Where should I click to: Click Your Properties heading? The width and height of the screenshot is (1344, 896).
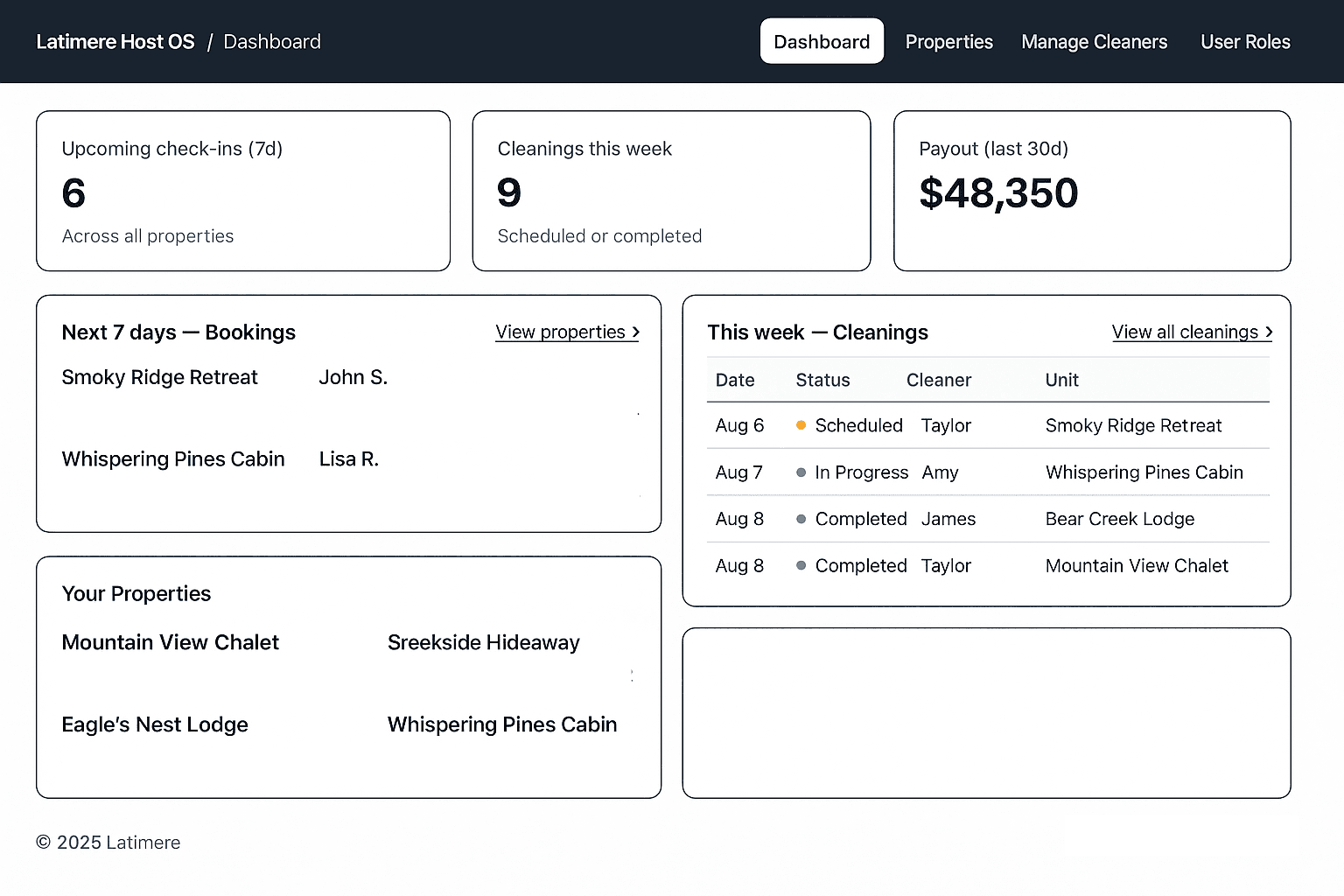coord(136,594)
